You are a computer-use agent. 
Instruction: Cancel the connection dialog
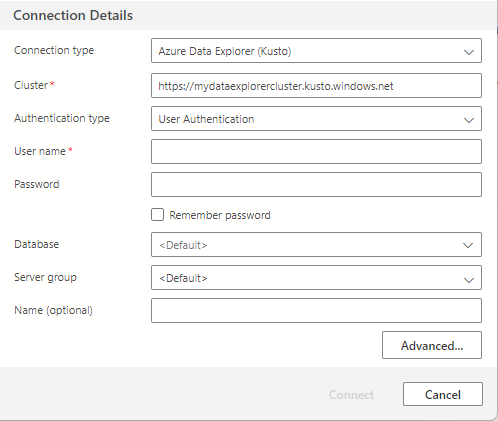tap(443, 394)
